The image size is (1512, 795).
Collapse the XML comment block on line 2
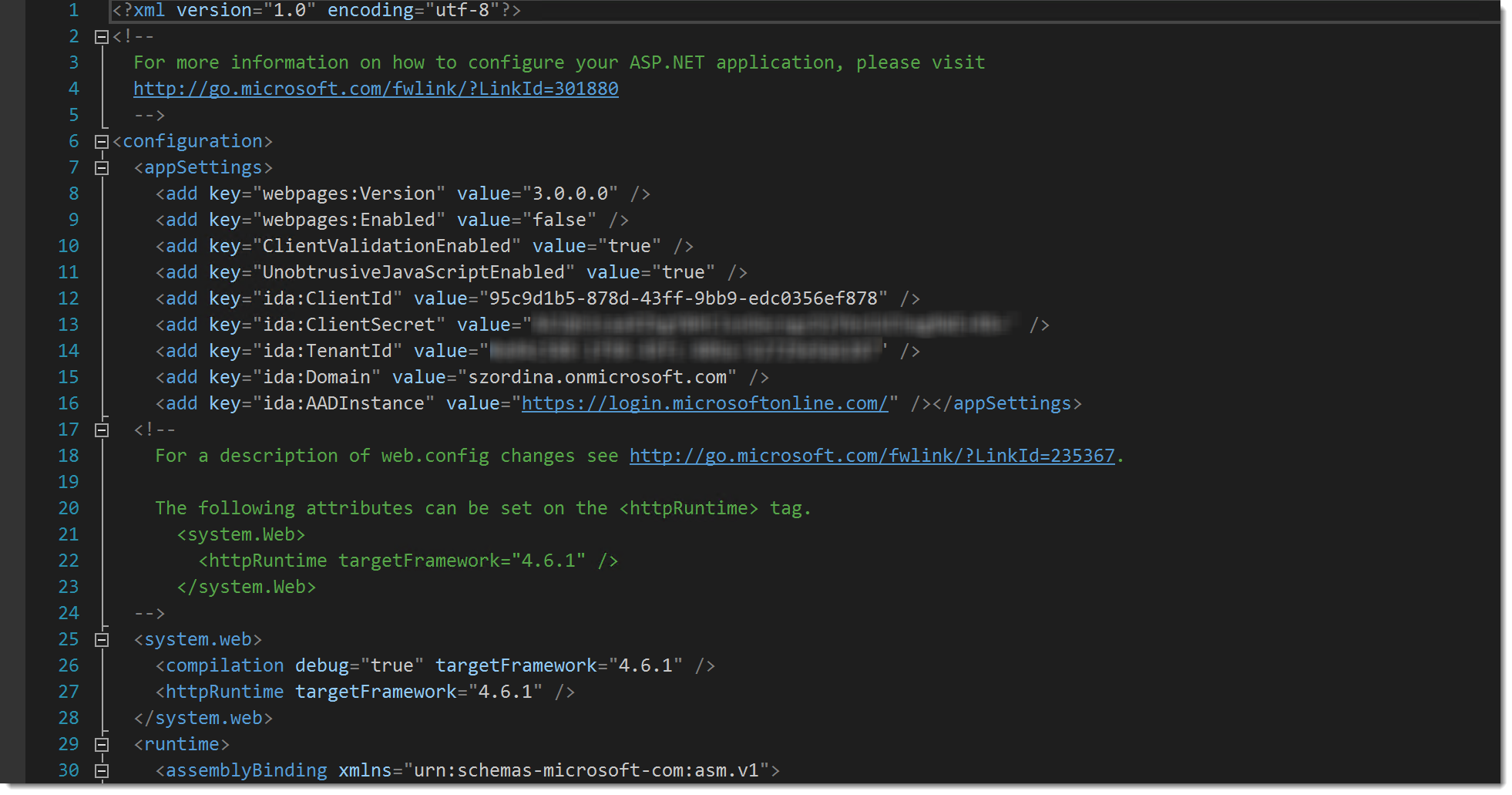[101, 37]
